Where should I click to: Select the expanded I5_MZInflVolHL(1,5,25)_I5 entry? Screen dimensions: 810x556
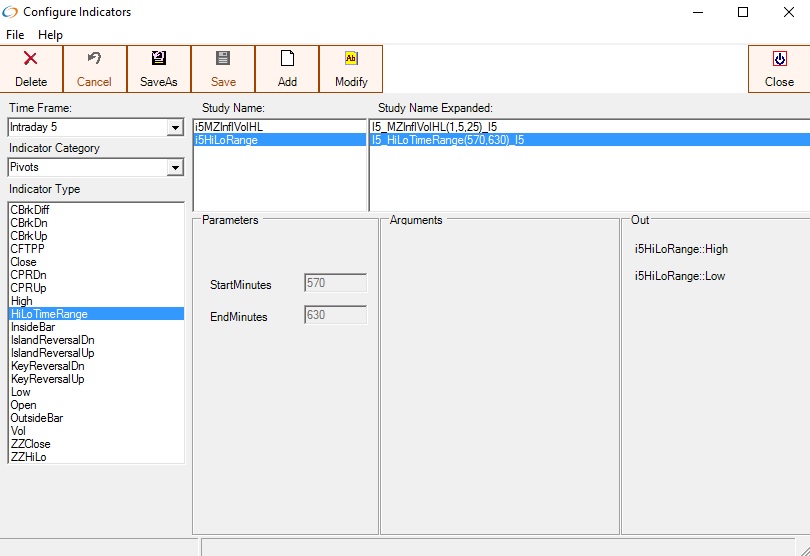434,127
